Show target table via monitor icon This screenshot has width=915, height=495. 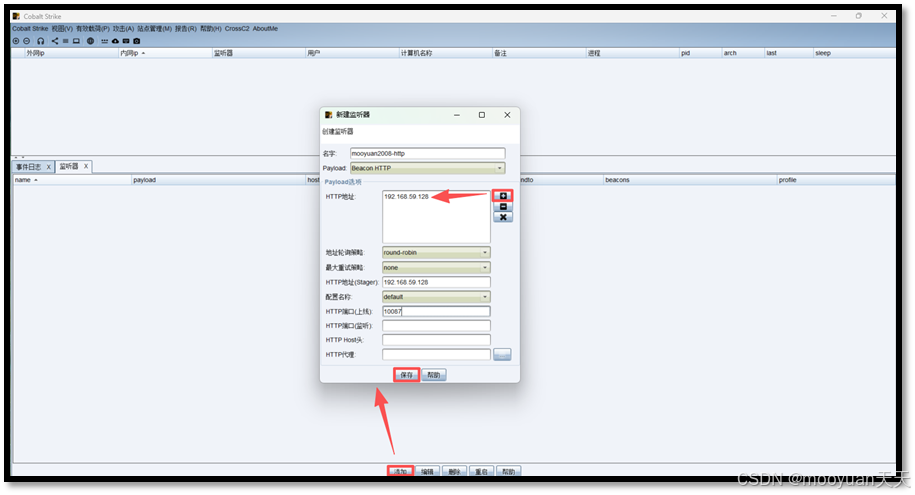[76, 41]
